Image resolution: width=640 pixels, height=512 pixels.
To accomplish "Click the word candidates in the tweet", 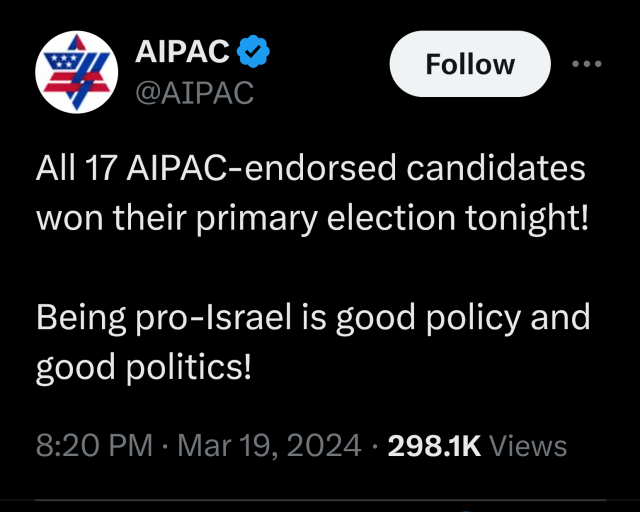I will point(496,168).
